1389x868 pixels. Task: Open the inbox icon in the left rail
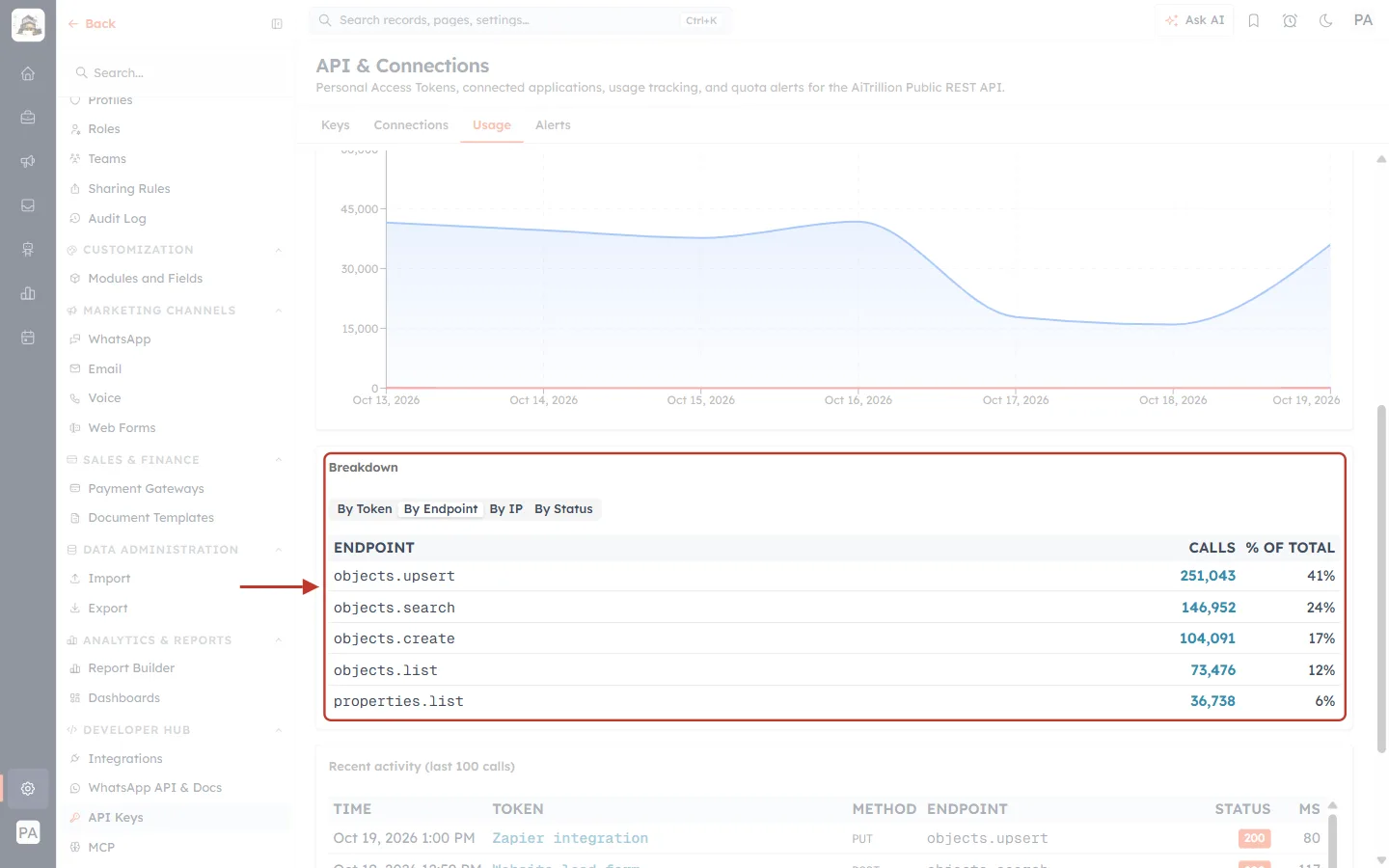tap(28, 205)
